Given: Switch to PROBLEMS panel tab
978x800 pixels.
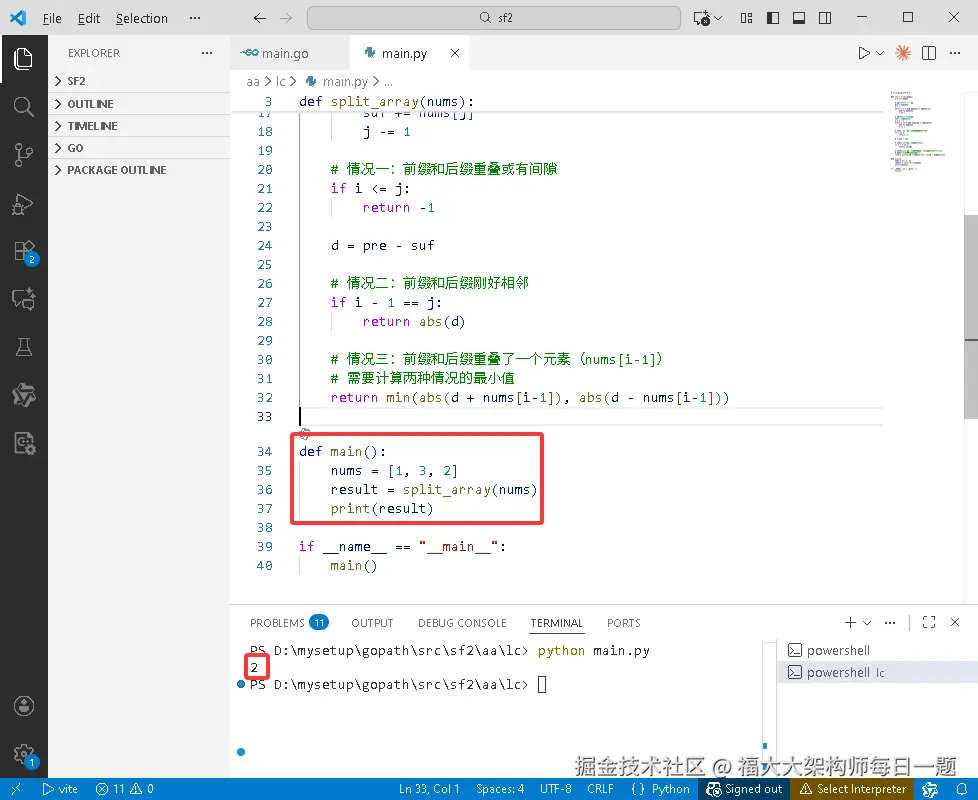Looking at the screenshot, I should [288, 623].
